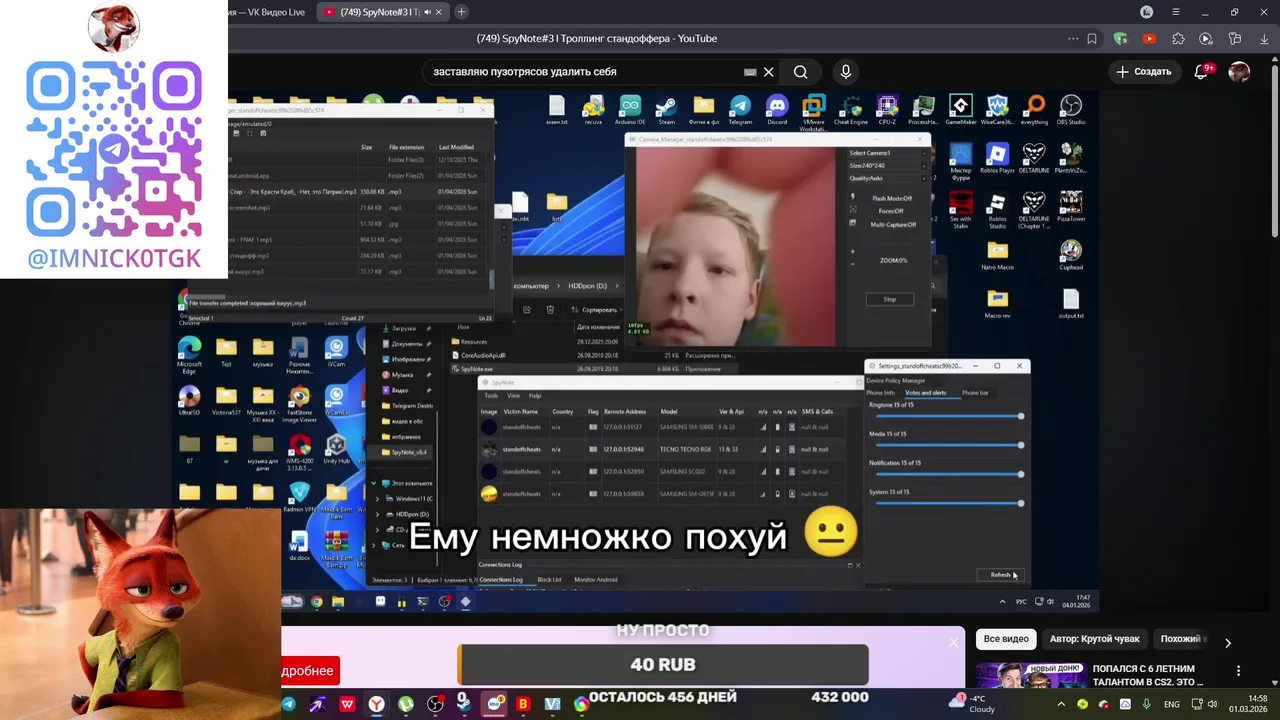The width and height of the screenshot is (1280, 720).
Task: Open the PizzaTower shortcut
Action: [1071, 207]
